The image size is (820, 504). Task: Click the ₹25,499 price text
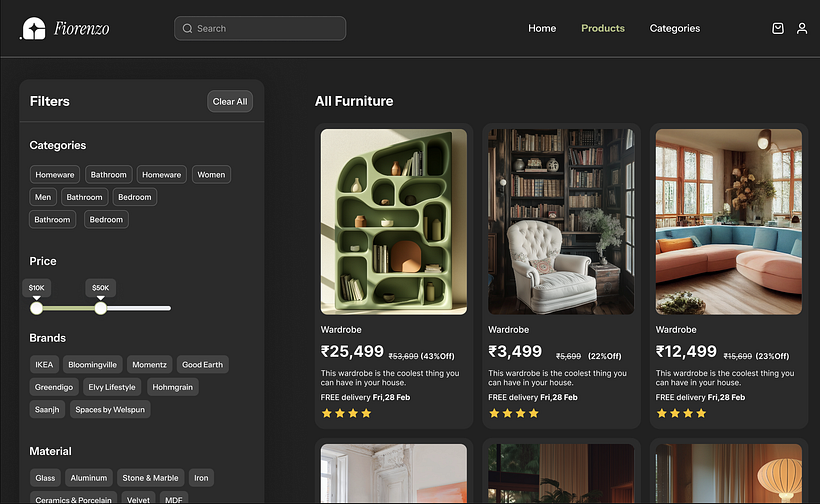[x=352, y=351]
